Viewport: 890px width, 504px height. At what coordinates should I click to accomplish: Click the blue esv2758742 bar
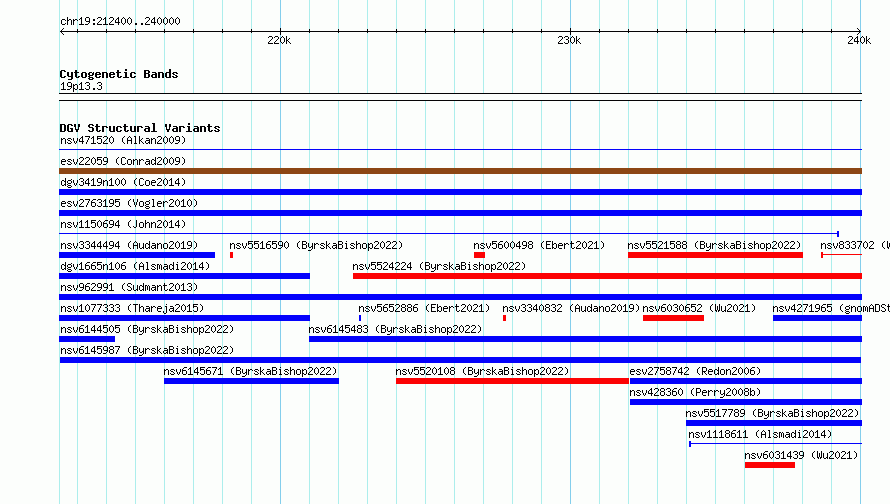coord(746,381)
